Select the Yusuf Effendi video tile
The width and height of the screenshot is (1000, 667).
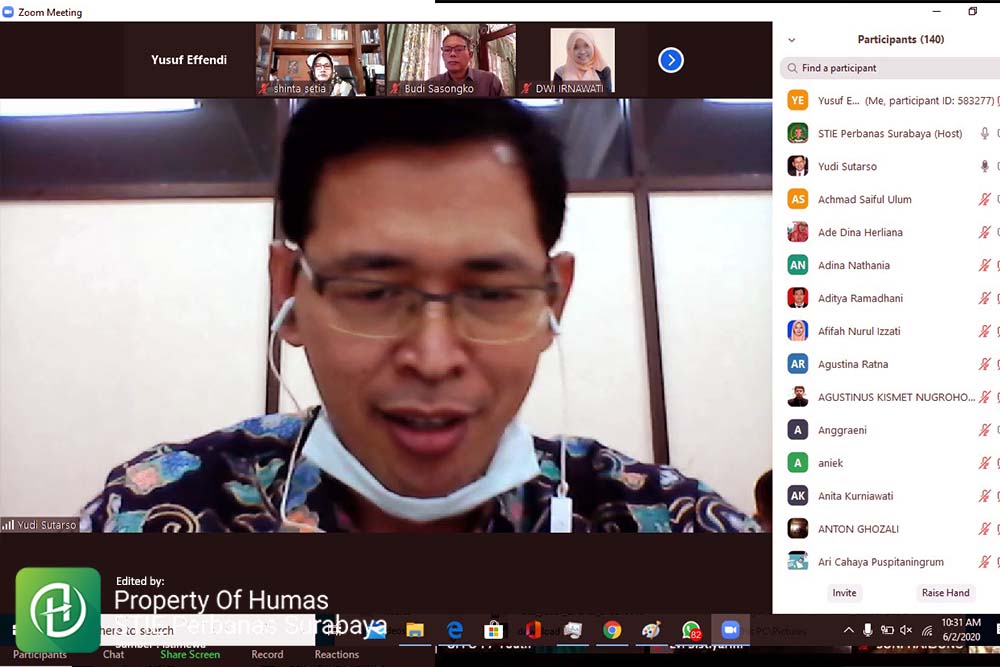click(189, 60)
